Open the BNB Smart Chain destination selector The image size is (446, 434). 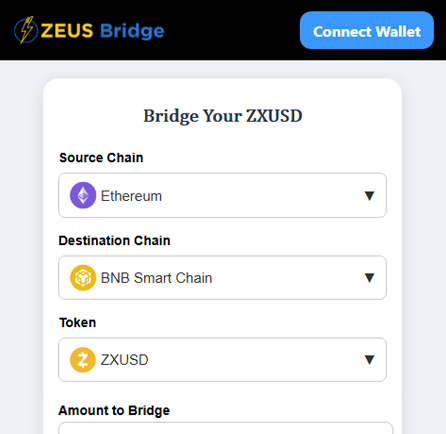222,278
